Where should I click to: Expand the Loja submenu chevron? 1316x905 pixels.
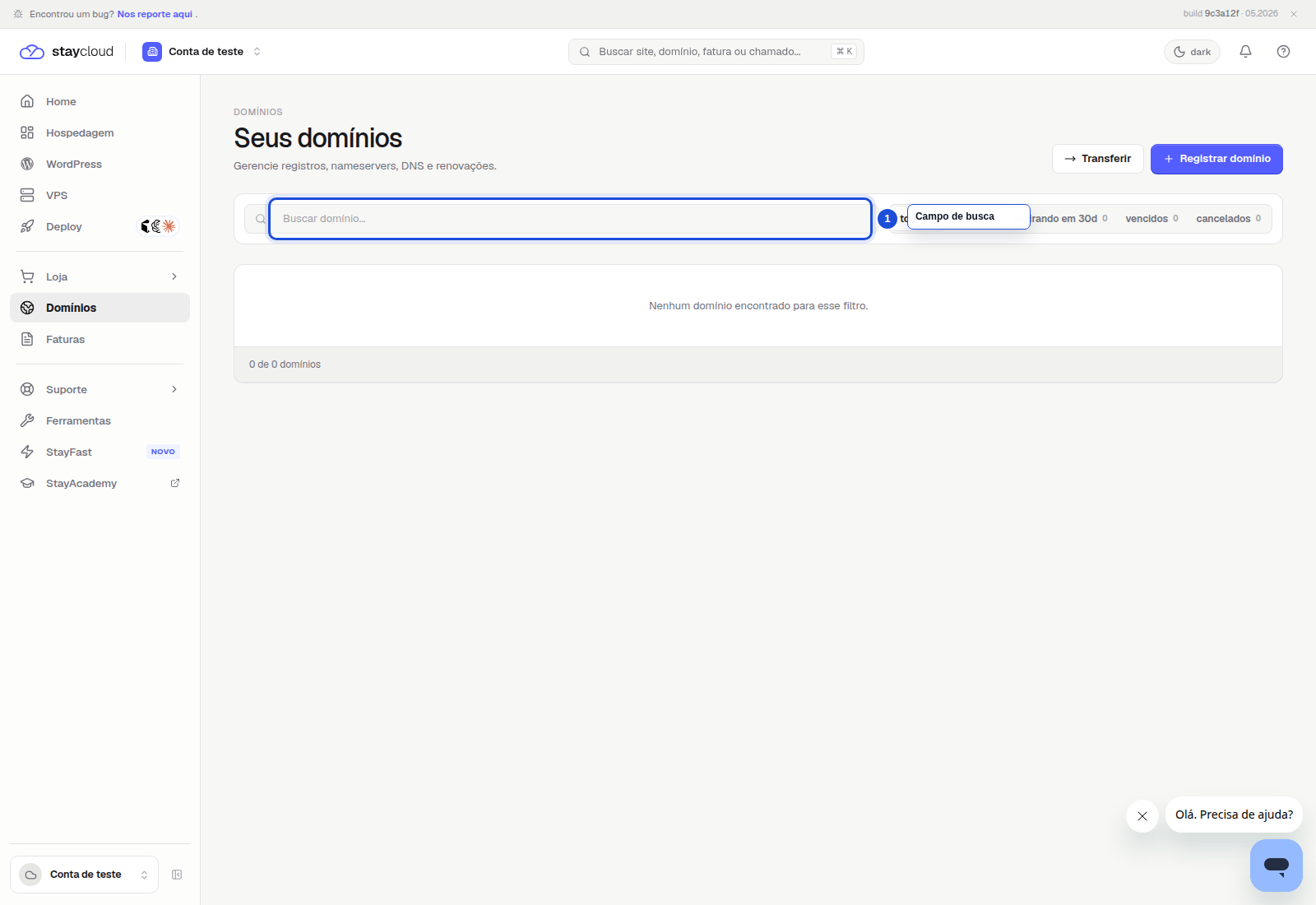174,276
